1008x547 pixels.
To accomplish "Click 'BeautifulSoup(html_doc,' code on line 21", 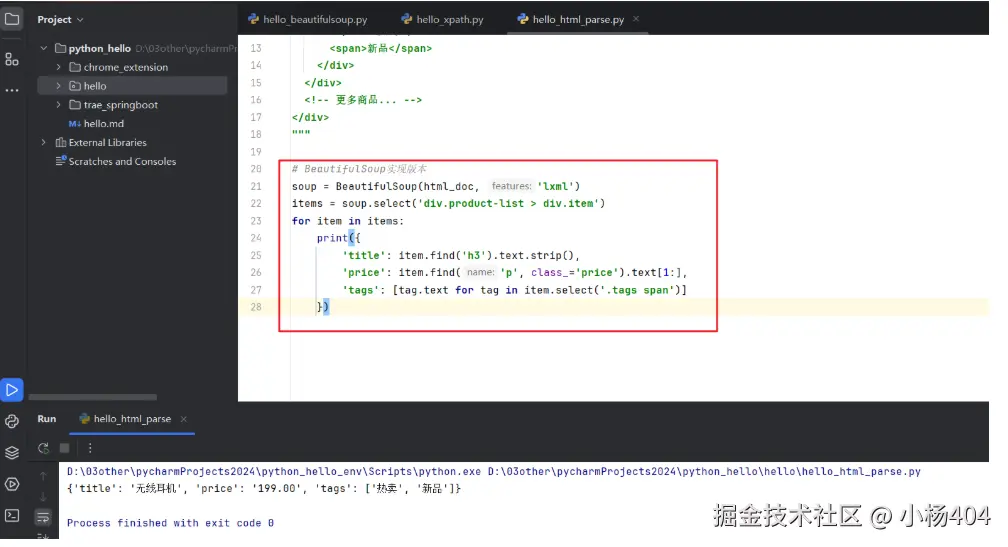I will 408,186.
